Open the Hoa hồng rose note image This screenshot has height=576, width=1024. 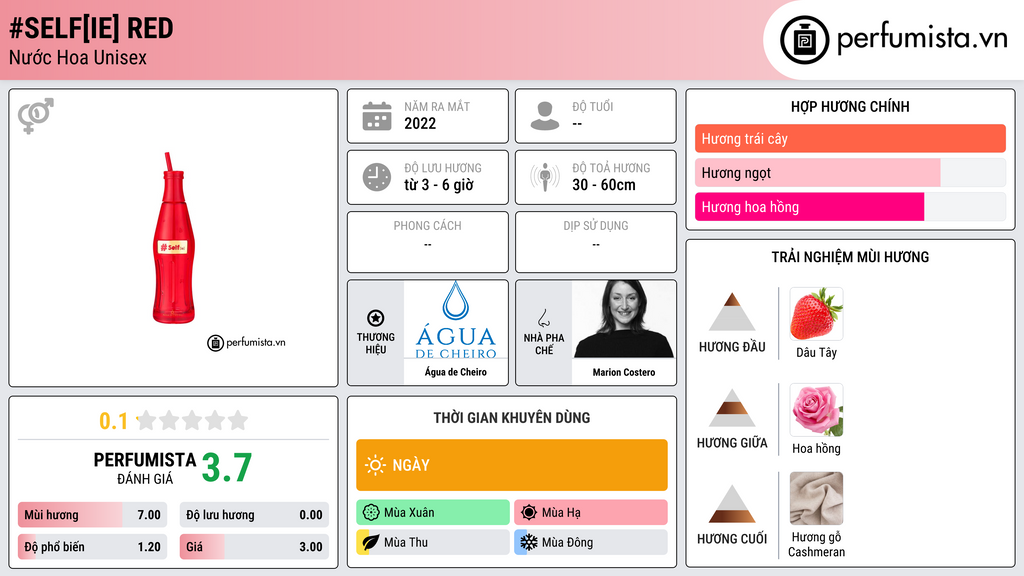pyautogui.click(x=816, y=410)
